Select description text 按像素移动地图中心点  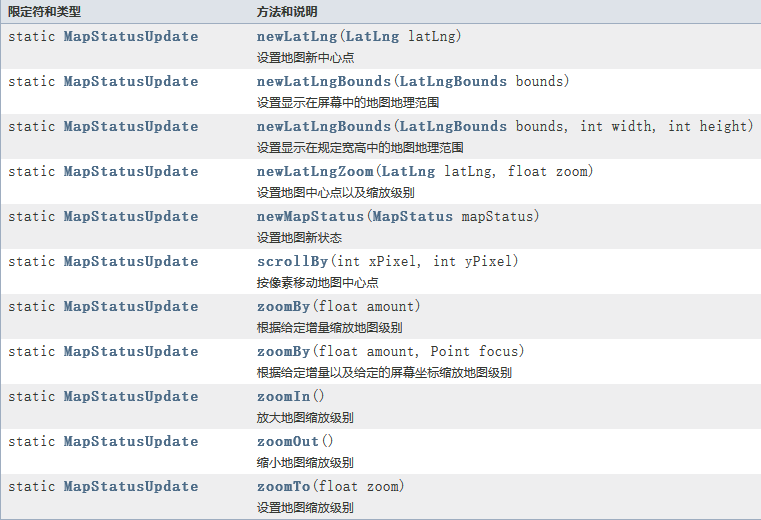[x=317, y=283]
